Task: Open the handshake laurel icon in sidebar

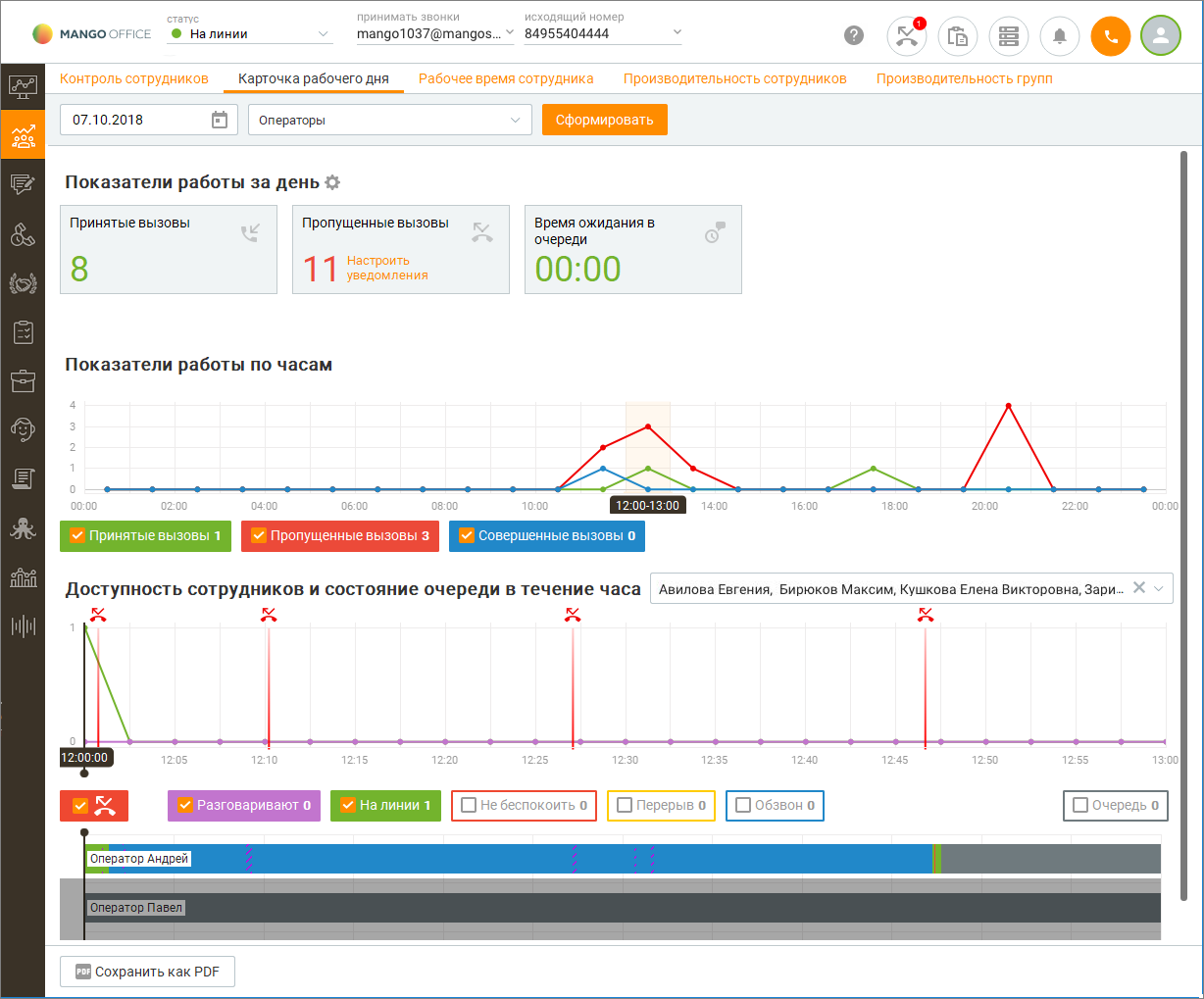Action: [23, 283]
